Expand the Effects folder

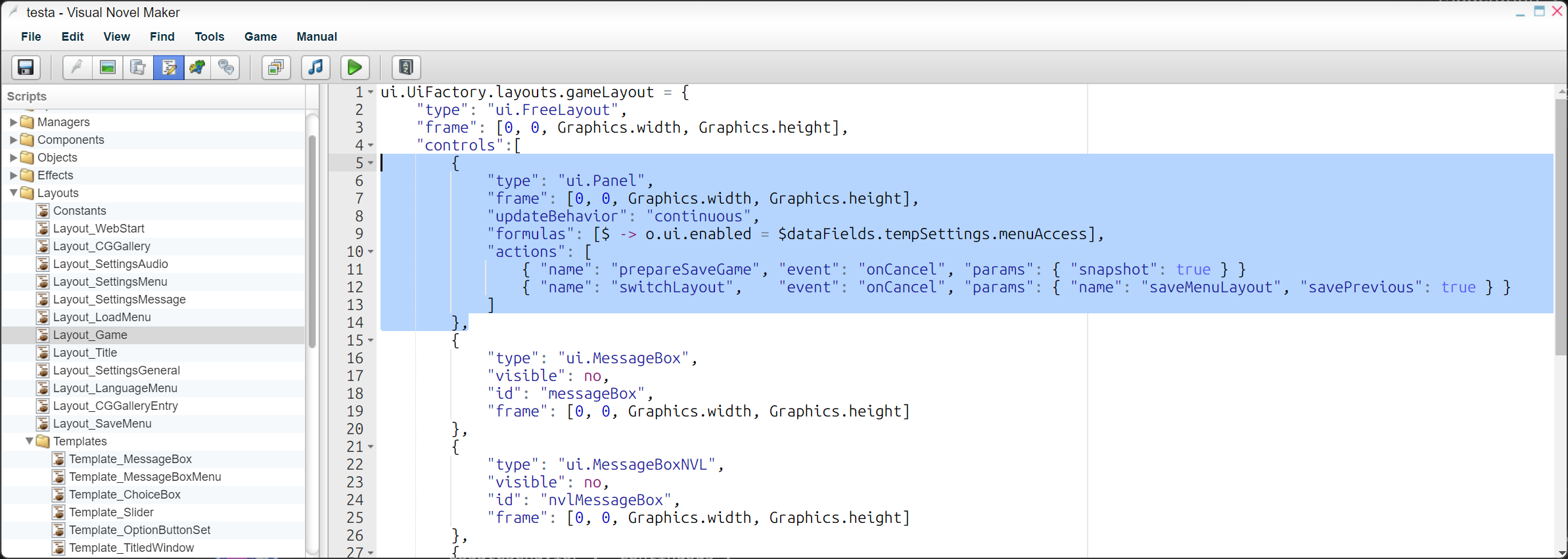pos(13,175)
